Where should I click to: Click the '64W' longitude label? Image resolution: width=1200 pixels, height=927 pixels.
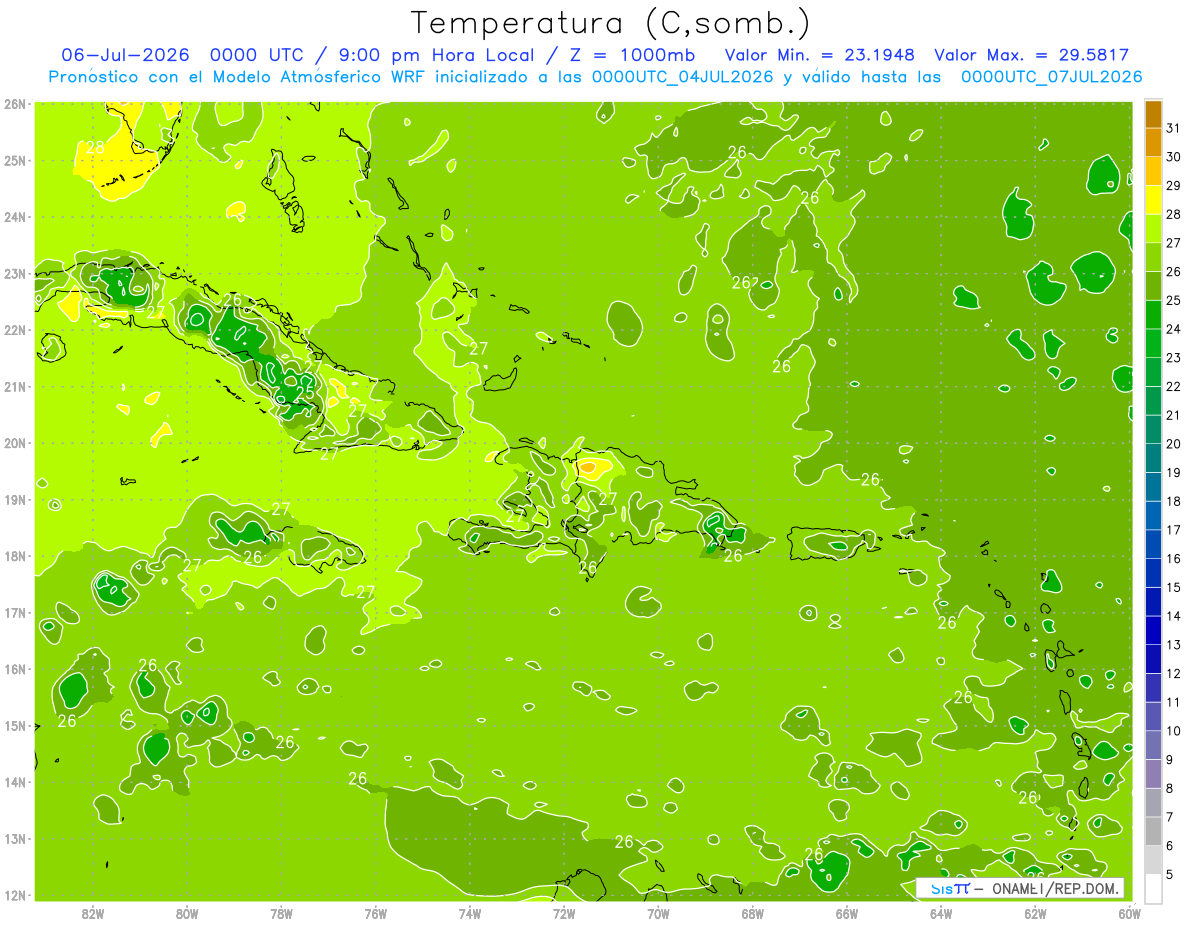[941, 913]
